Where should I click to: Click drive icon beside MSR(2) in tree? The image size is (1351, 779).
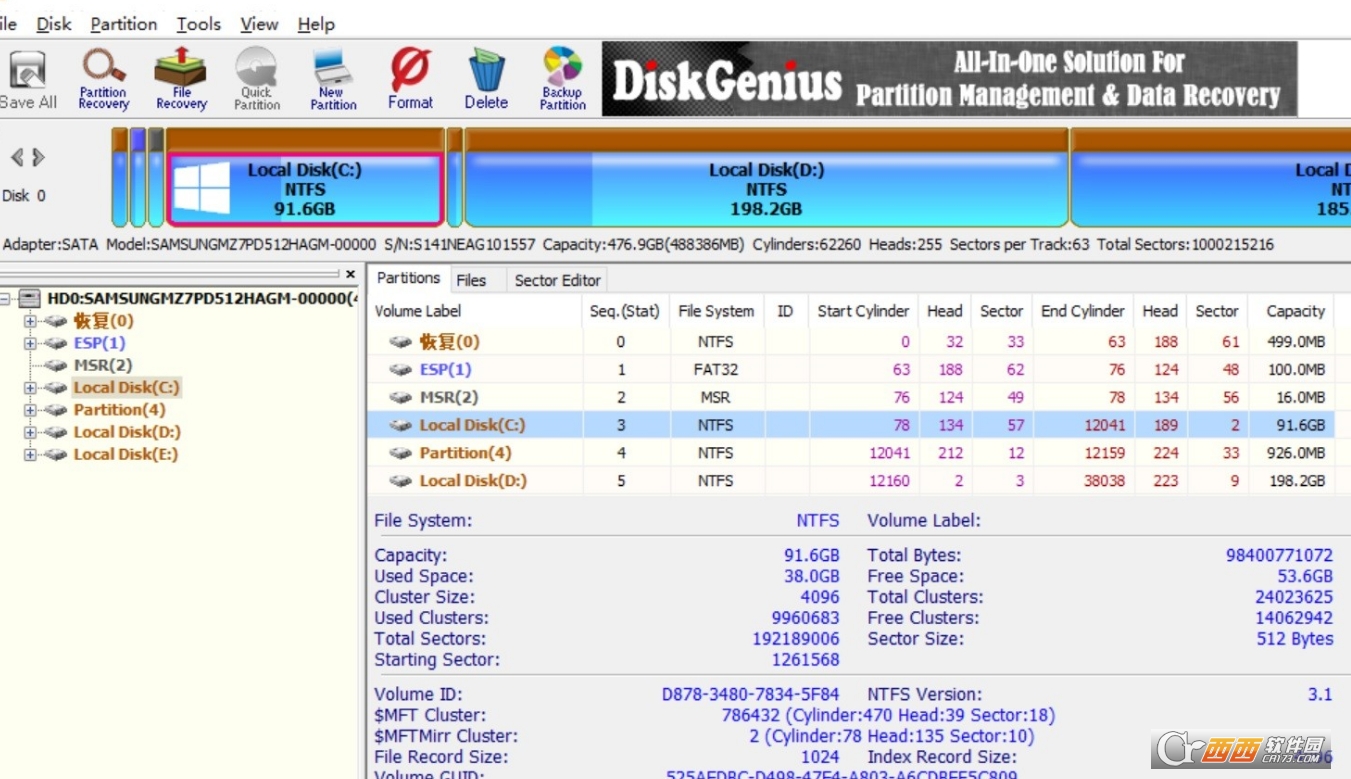[56, 365]
